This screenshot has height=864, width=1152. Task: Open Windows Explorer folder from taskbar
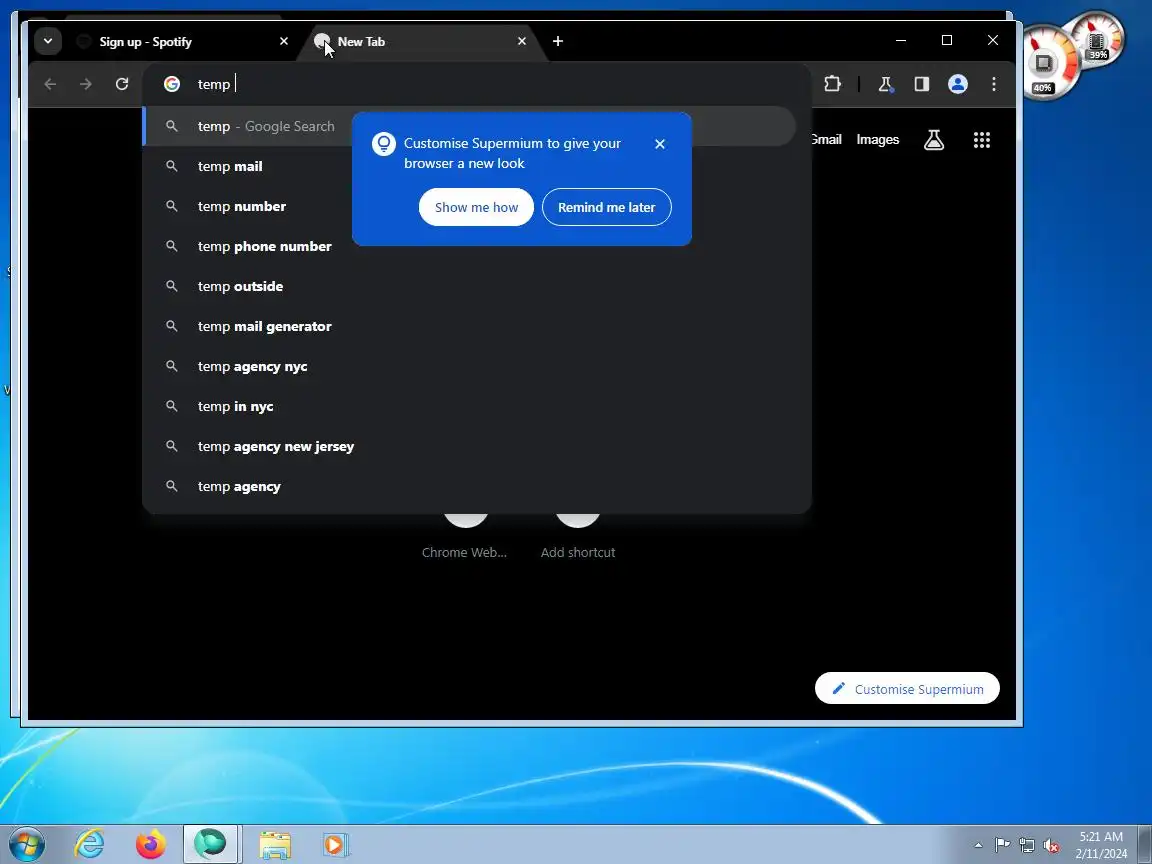276,845
